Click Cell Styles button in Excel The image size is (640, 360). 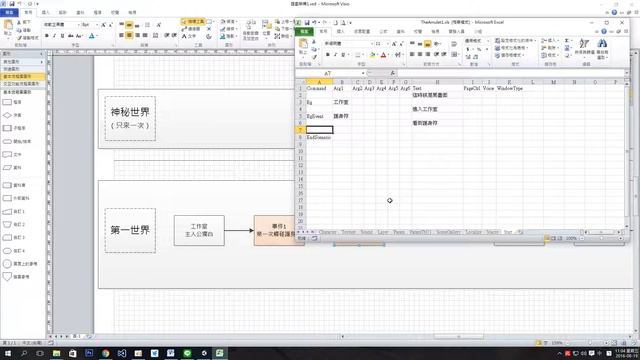point(510,55)
